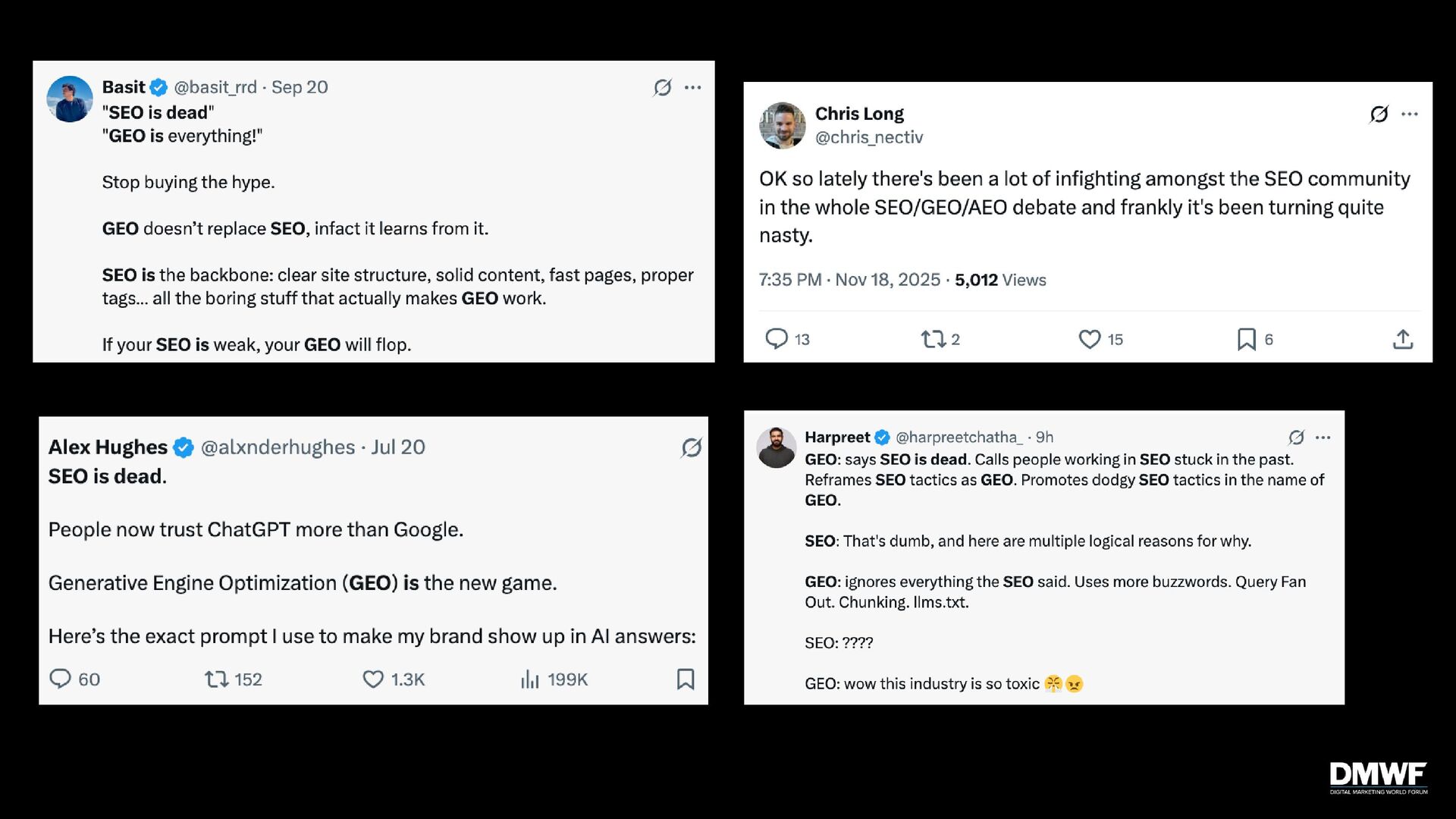The image size is (1456, 819).
Task: Like Chris Long's tweet
Action: click(1090, 339)
